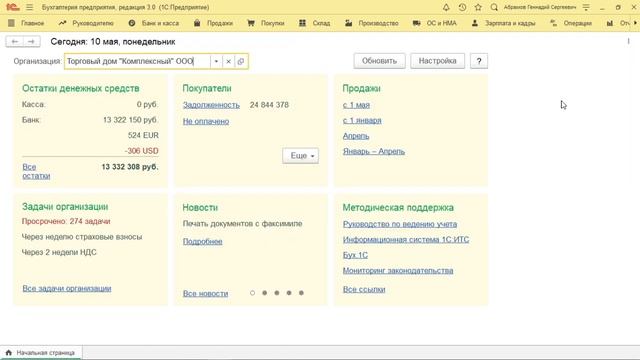640x360 pixels.
Task: Open Не оплачено link
Action: click(x=206, y=121)
